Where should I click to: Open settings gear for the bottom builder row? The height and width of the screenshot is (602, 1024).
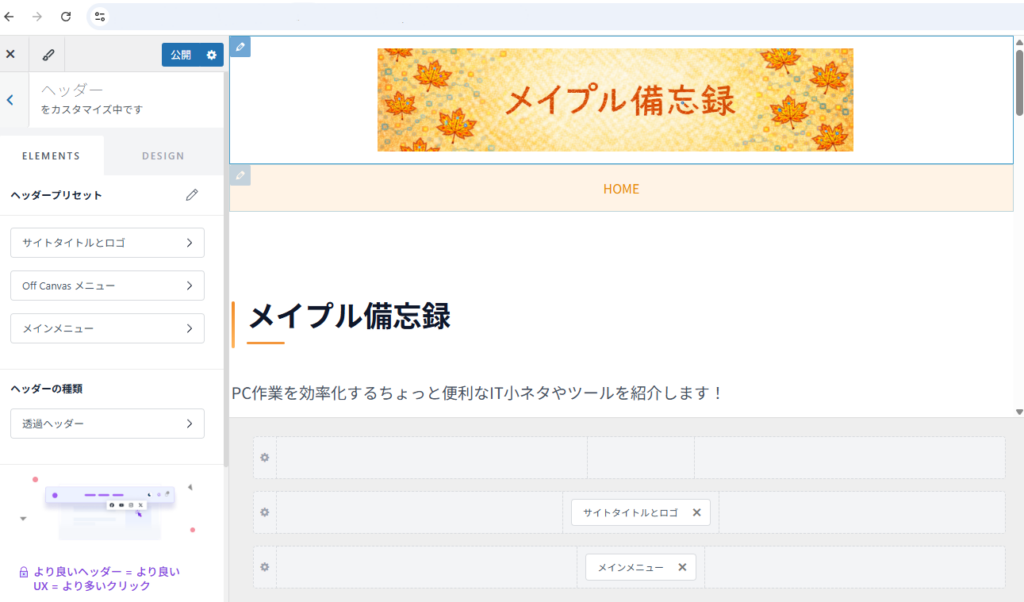pyautogui.click(x=265, y=567)
